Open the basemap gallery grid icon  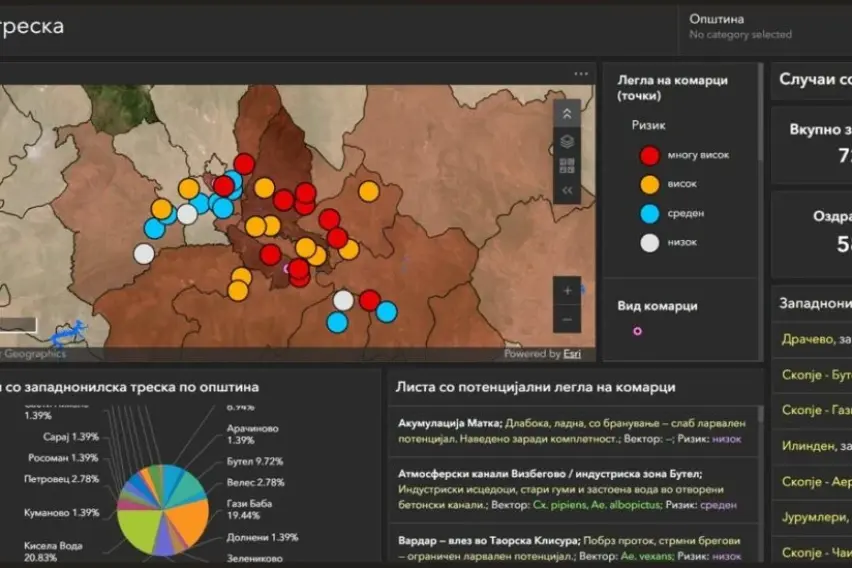(567, 166)
